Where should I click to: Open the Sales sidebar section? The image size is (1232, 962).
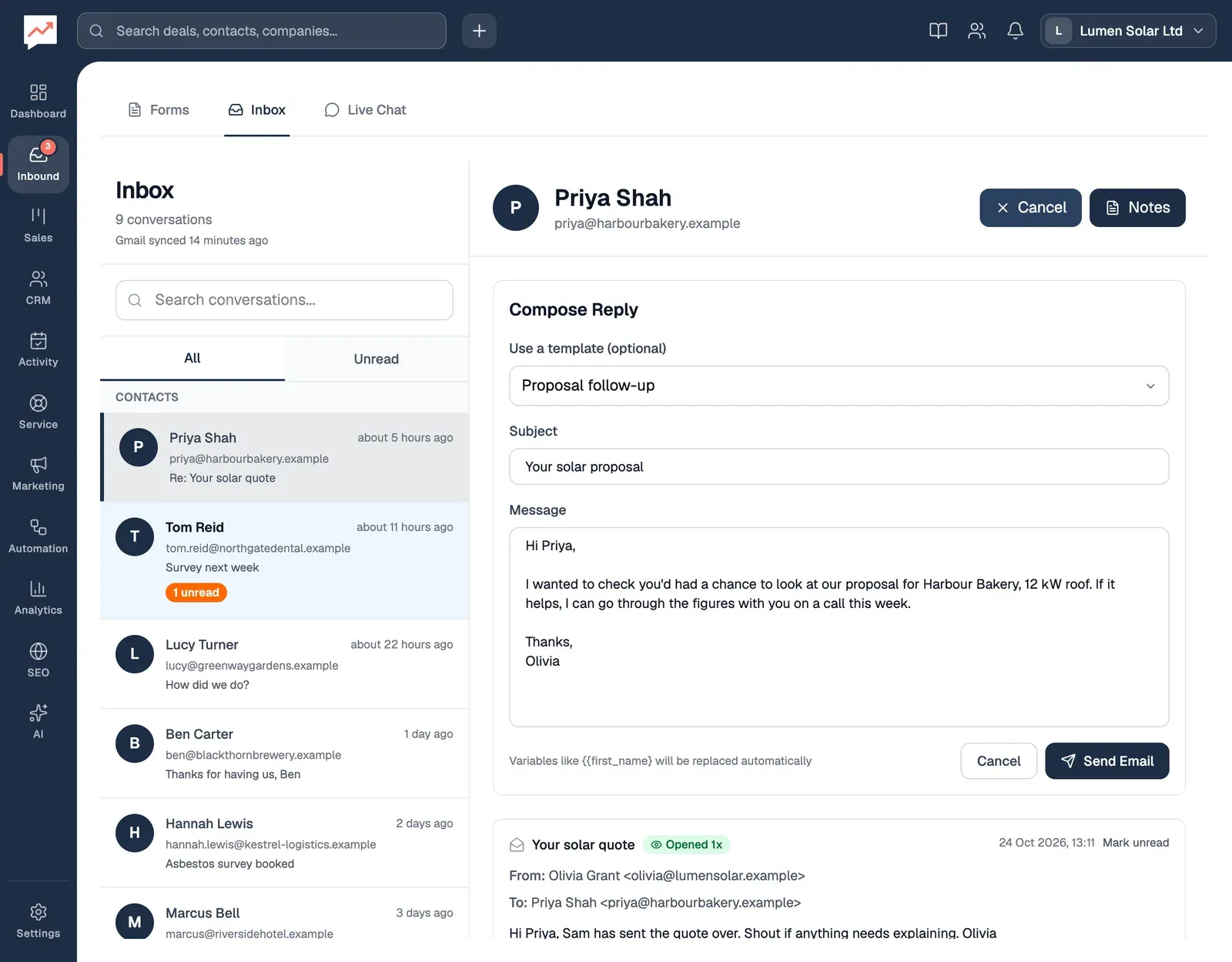click(38, 226)
